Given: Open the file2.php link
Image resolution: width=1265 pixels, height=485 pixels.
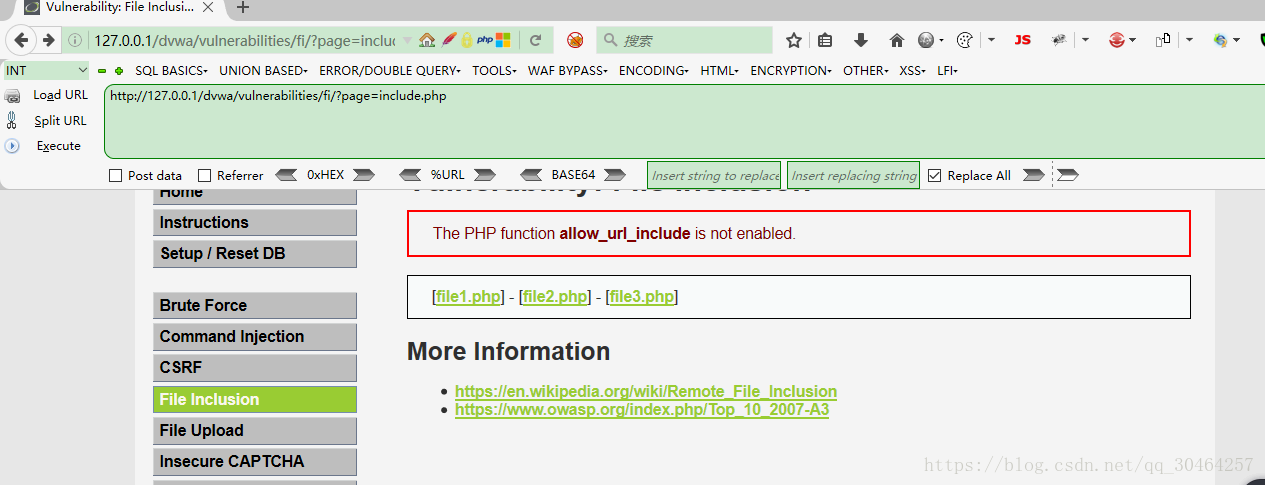Looking at the screenshot, I should [555, 297].
